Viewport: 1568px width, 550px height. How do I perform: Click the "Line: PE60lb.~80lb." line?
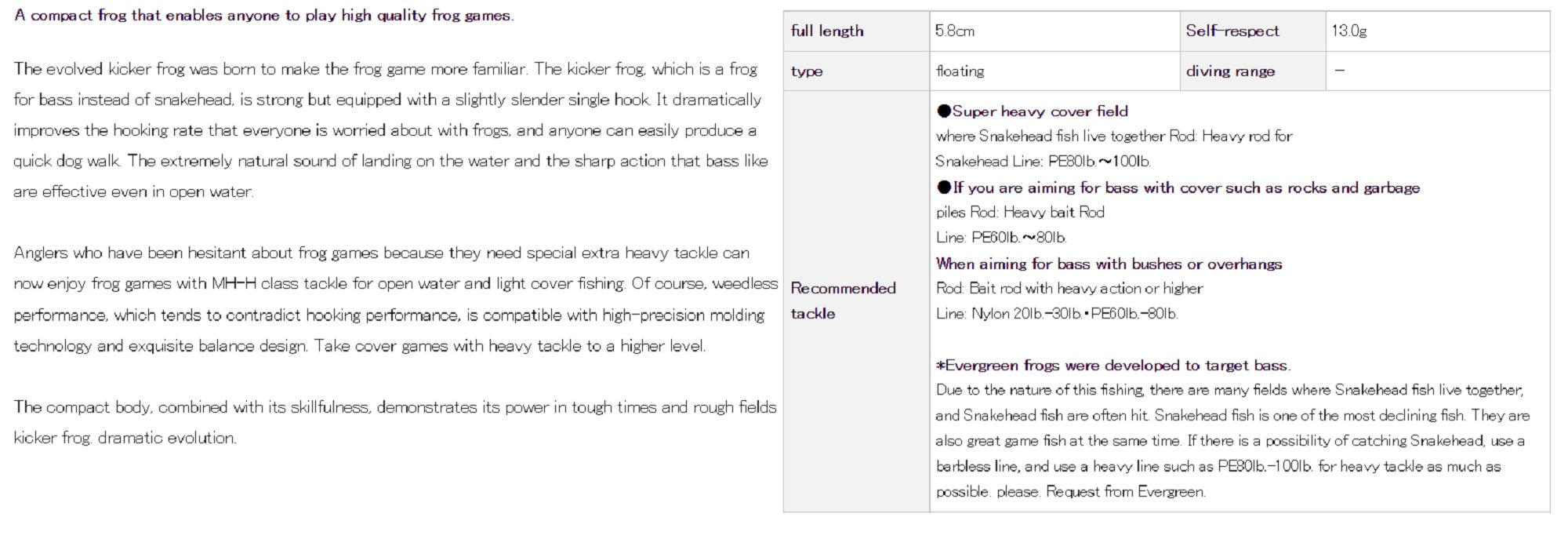1001,238
